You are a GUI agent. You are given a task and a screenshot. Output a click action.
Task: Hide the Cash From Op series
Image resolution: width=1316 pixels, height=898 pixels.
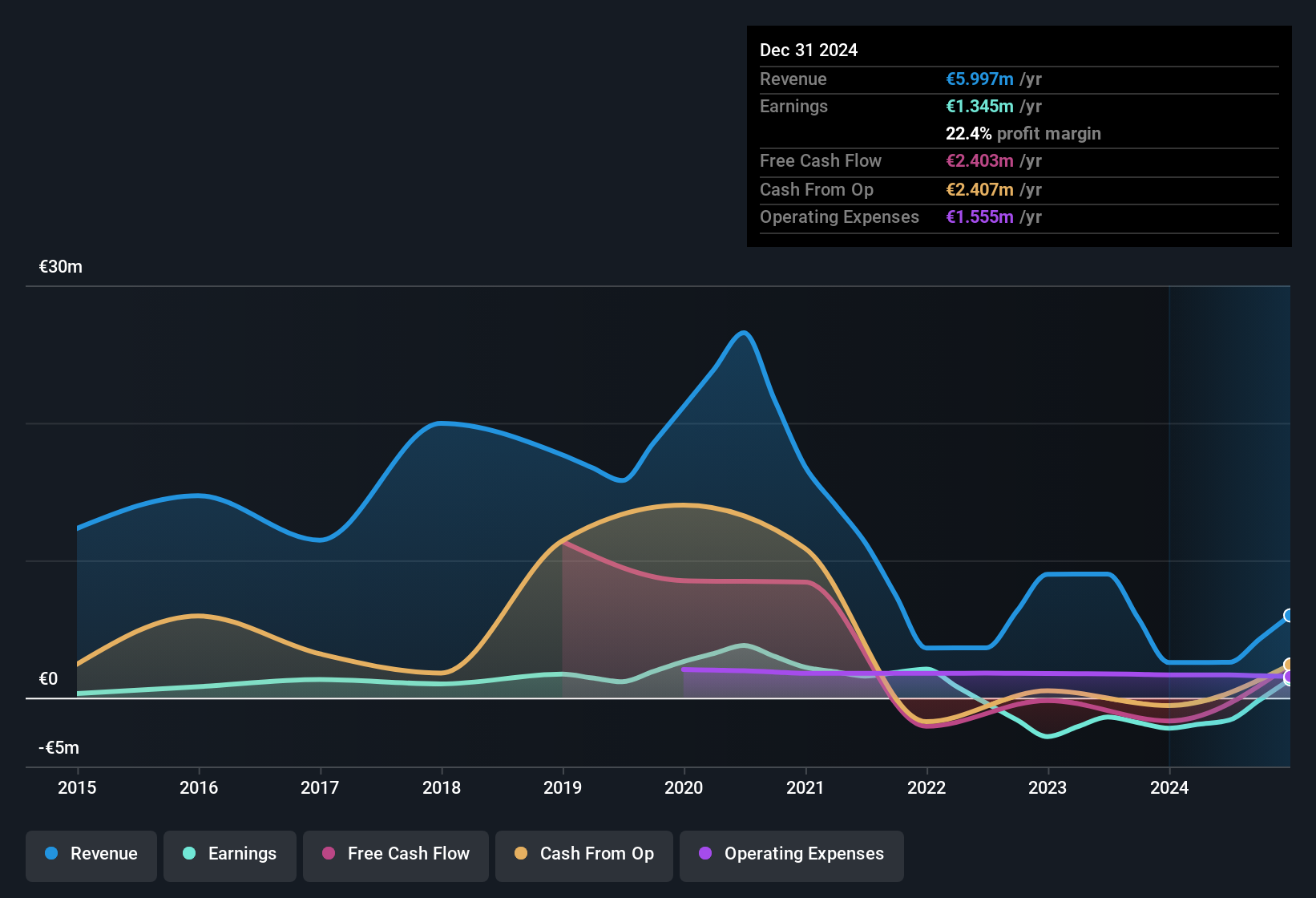tap(584, 854)
